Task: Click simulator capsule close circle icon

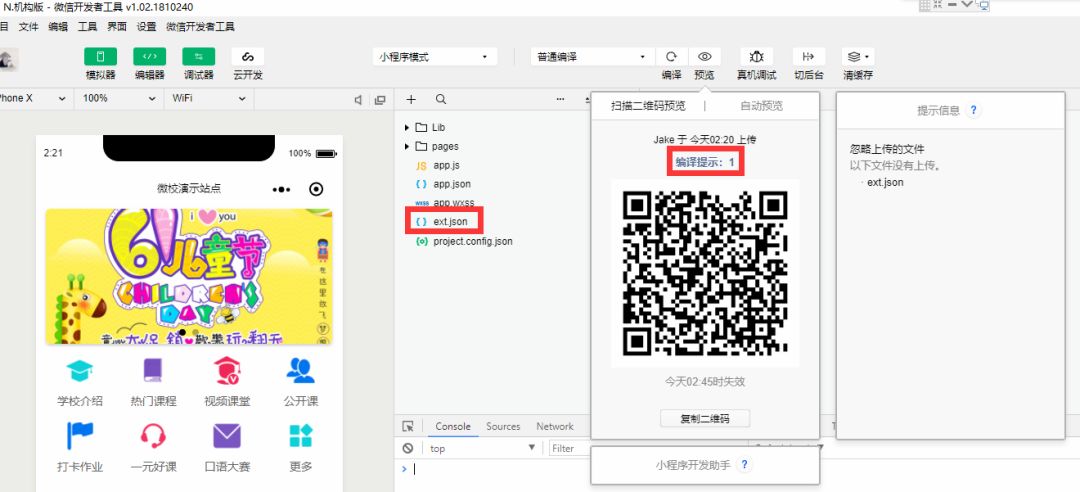Action: [x=316, y=189]
